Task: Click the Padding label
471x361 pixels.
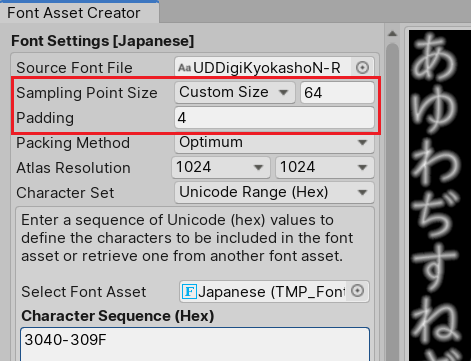Action: click(45, 118)
